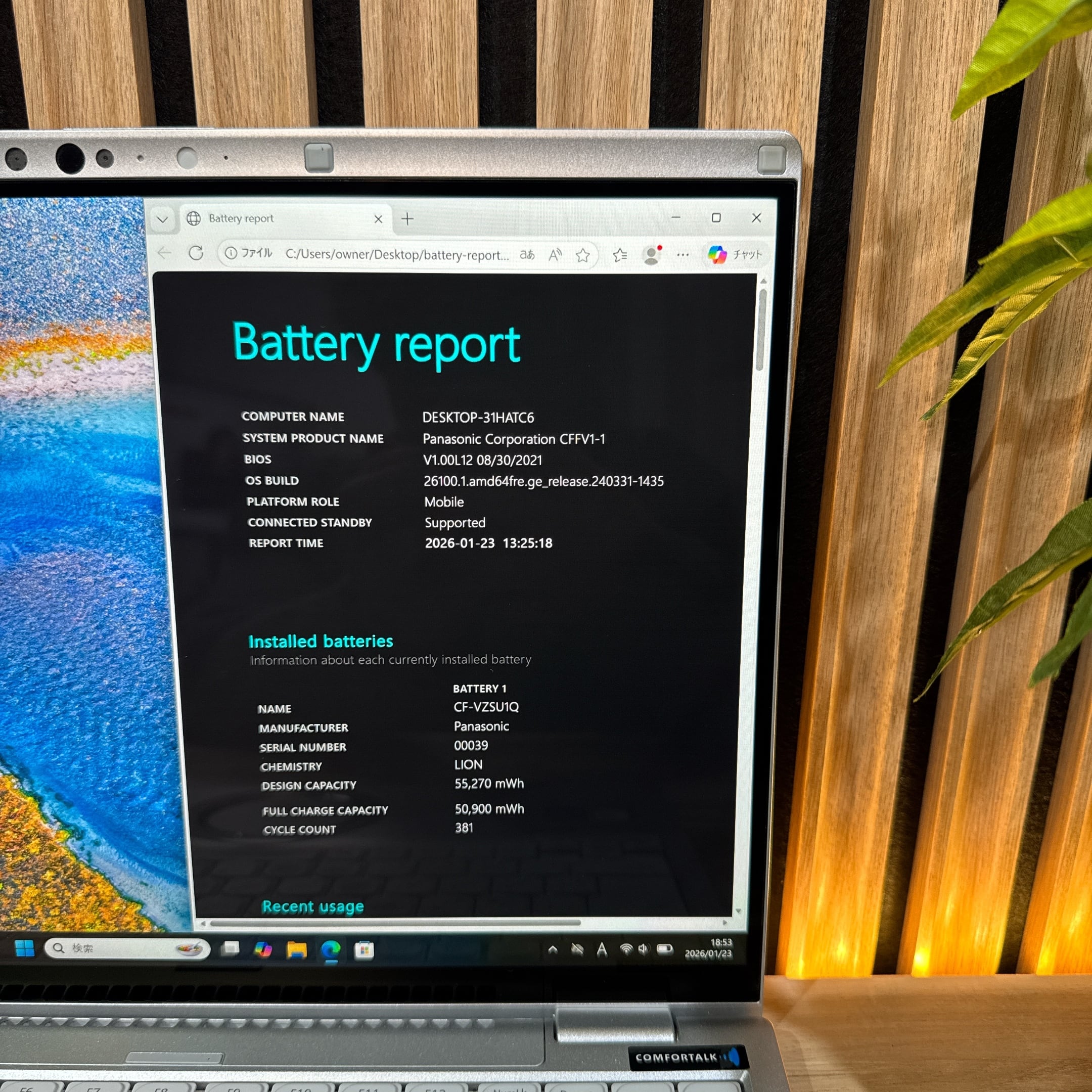Click the back arrow in Edge
This screenshot has height=1092, width=1092.
pos(164,253)
